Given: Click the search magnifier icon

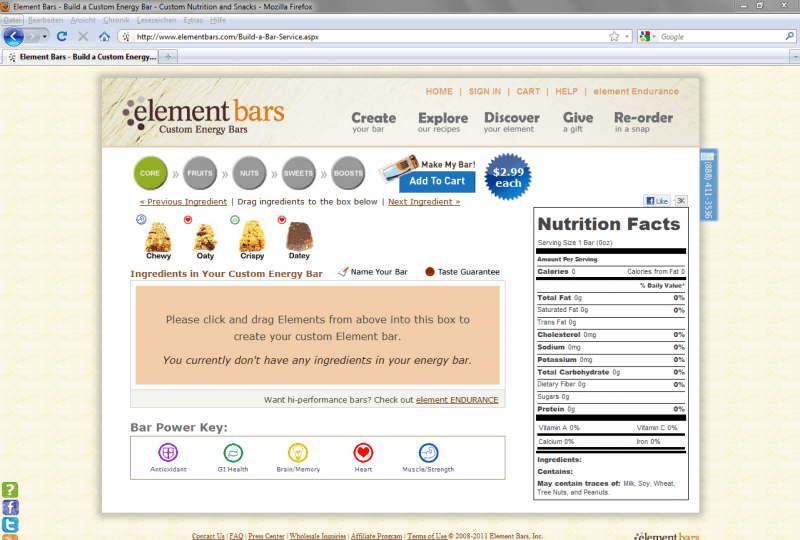Looking at the screenshot, I should (789, 36).
